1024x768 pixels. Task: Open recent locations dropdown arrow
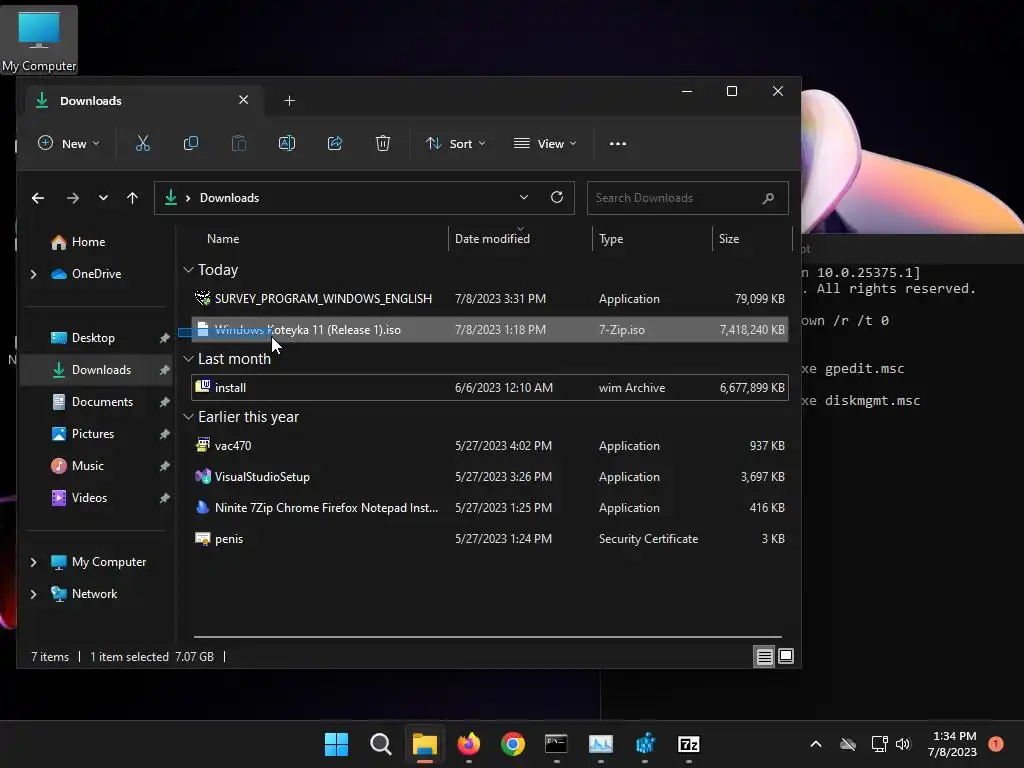point(103,198)
